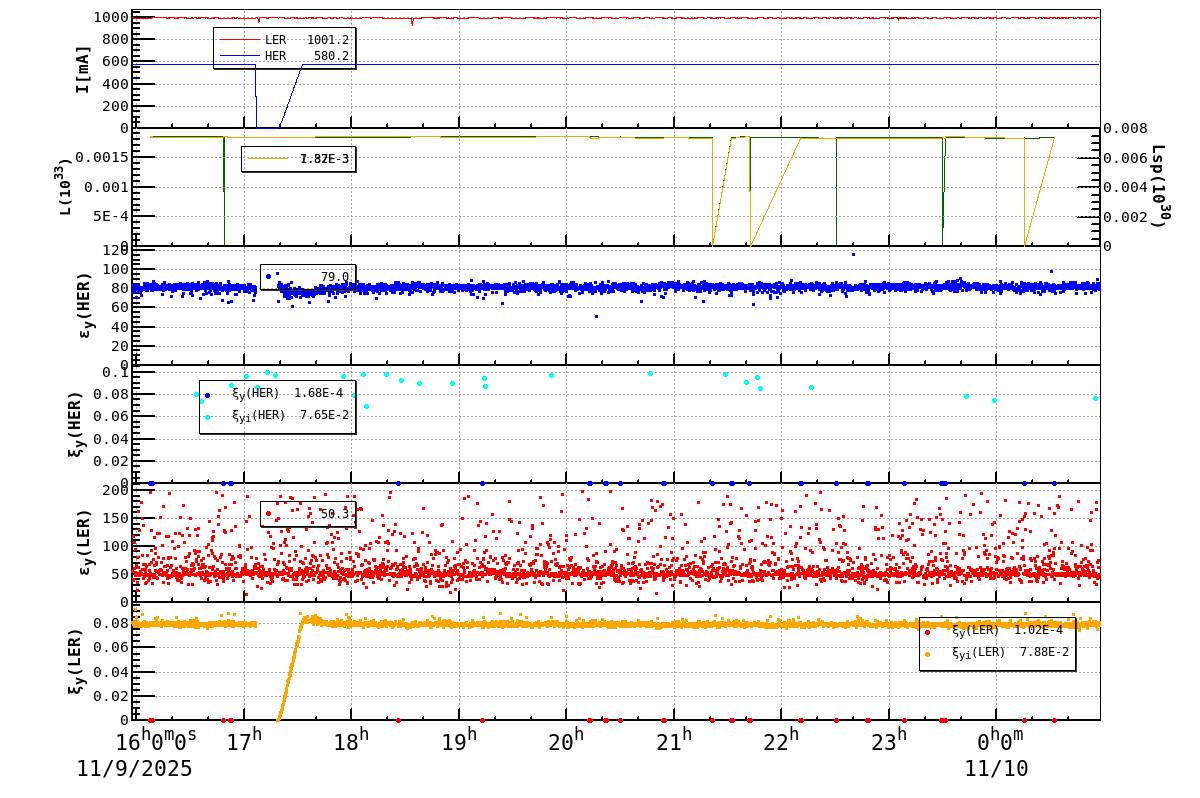This screenshot has height=798, width=1200.
Task: Click the εy(LER) axis title
Action: coord(84,542)
